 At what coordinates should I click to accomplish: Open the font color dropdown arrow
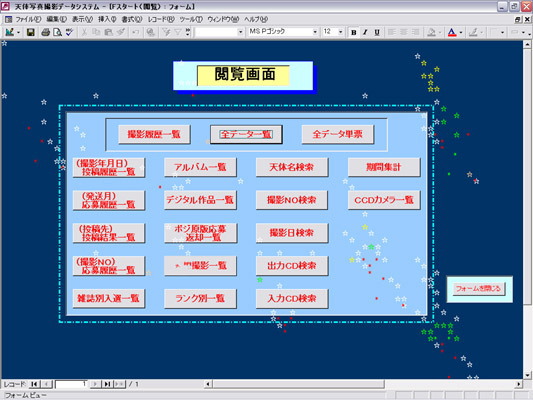pos(461,33)
